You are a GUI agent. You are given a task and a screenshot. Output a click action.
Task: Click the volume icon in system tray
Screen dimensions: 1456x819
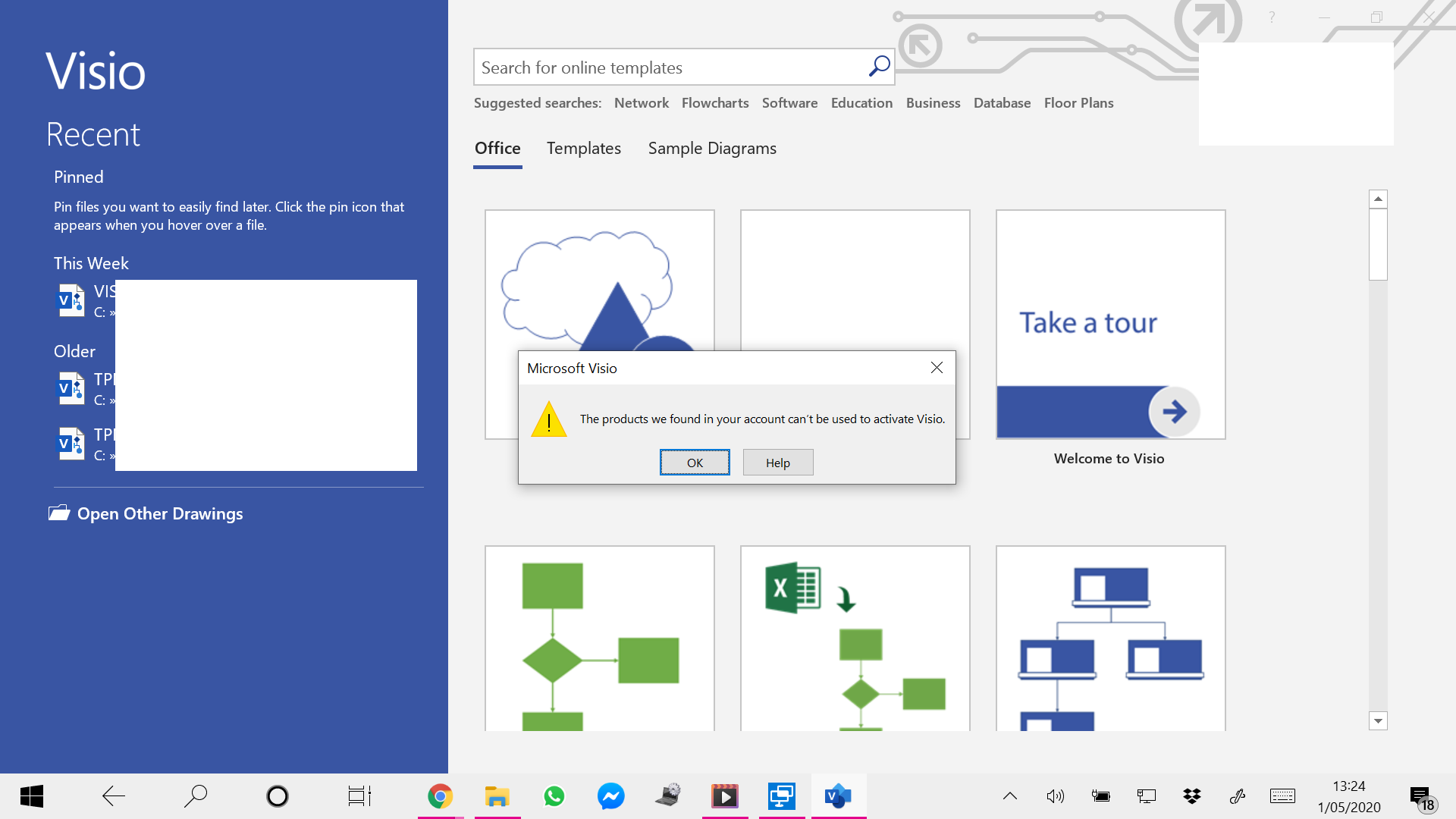(x=1055, y=796)
